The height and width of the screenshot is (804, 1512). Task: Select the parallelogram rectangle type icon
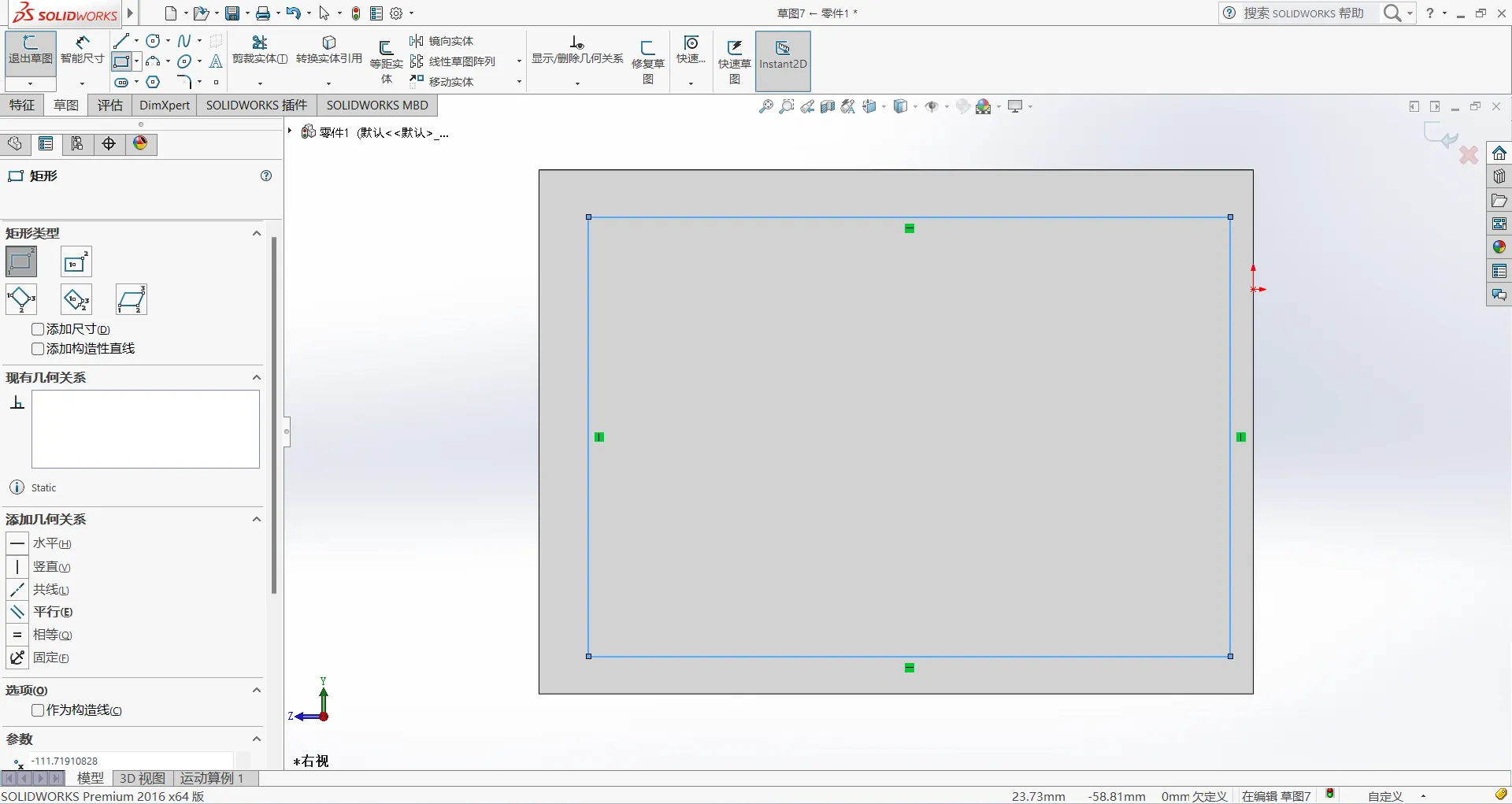[131, 299]
